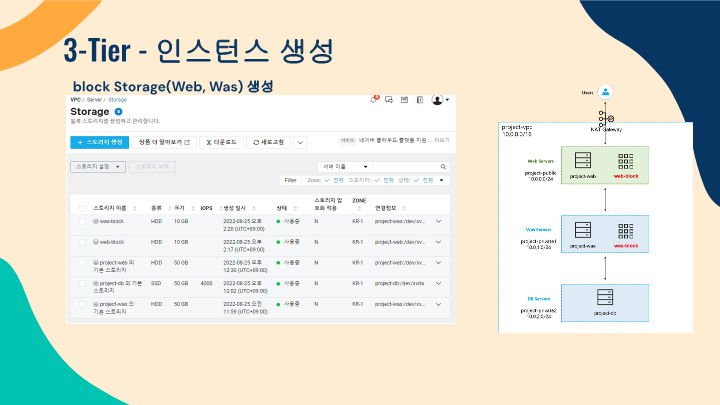Screen dimensions: 720x405
Task: Click the project-db:/dev/xvda connection info
Action: 399,283
